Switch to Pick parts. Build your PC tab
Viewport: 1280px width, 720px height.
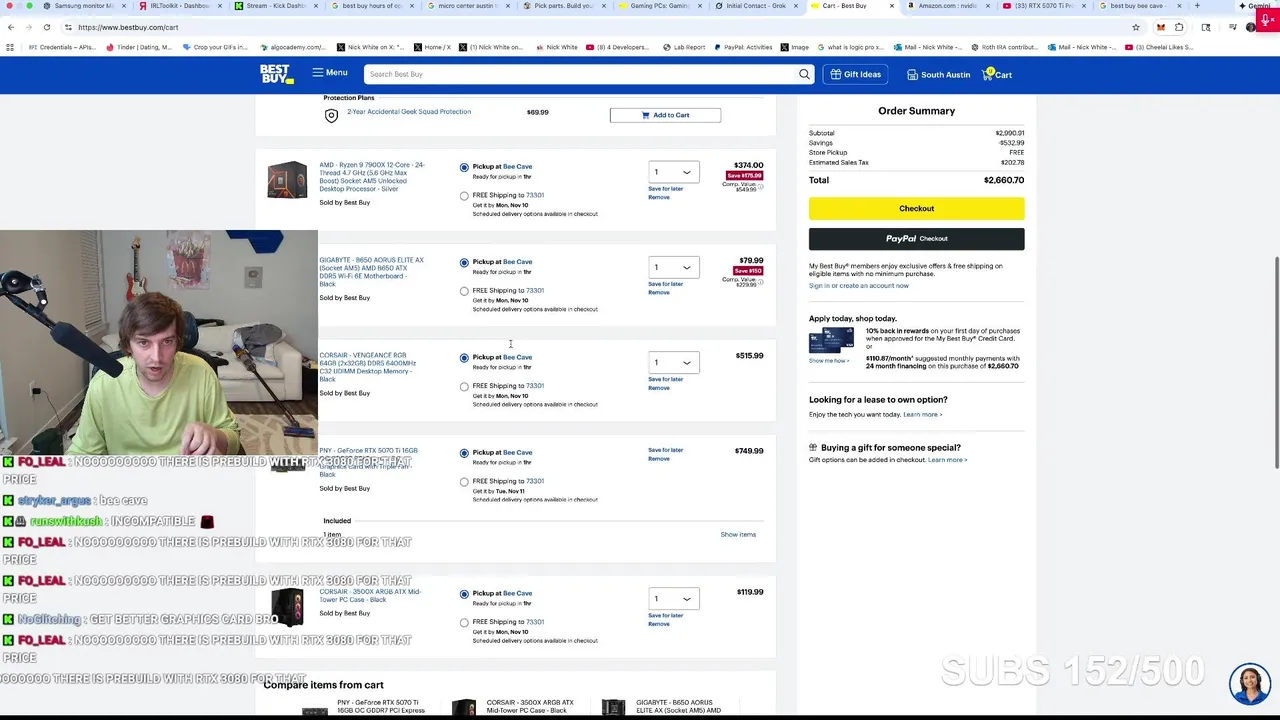(x=562, y=6)
